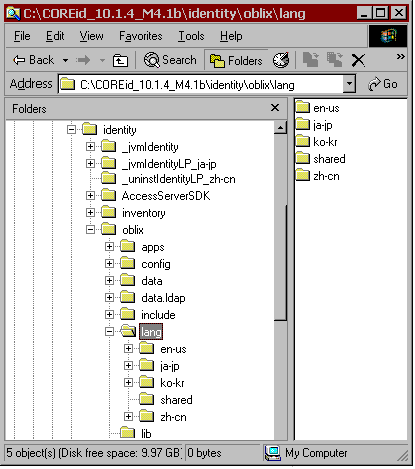Open the Address bar dropdown arrow
Screen dimensions: 415x469
point(349,84)
